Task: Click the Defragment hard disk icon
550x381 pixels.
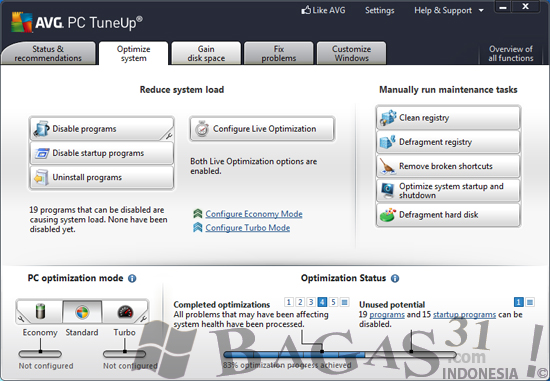Action: (x=388, y=215)
